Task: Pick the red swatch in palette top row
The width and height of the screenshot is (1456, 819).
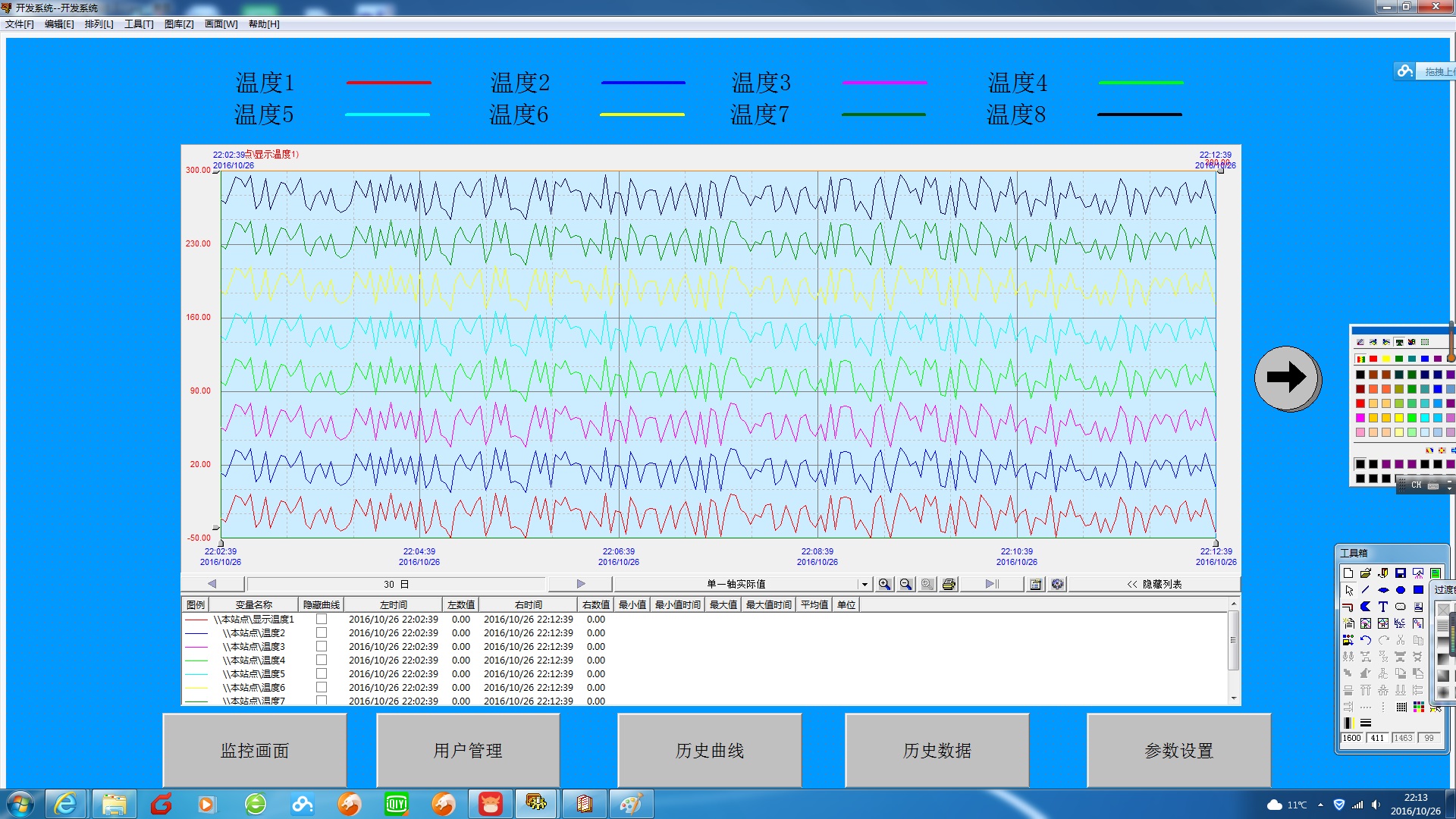Action: pyautogui.click(x=1373, y=359)
